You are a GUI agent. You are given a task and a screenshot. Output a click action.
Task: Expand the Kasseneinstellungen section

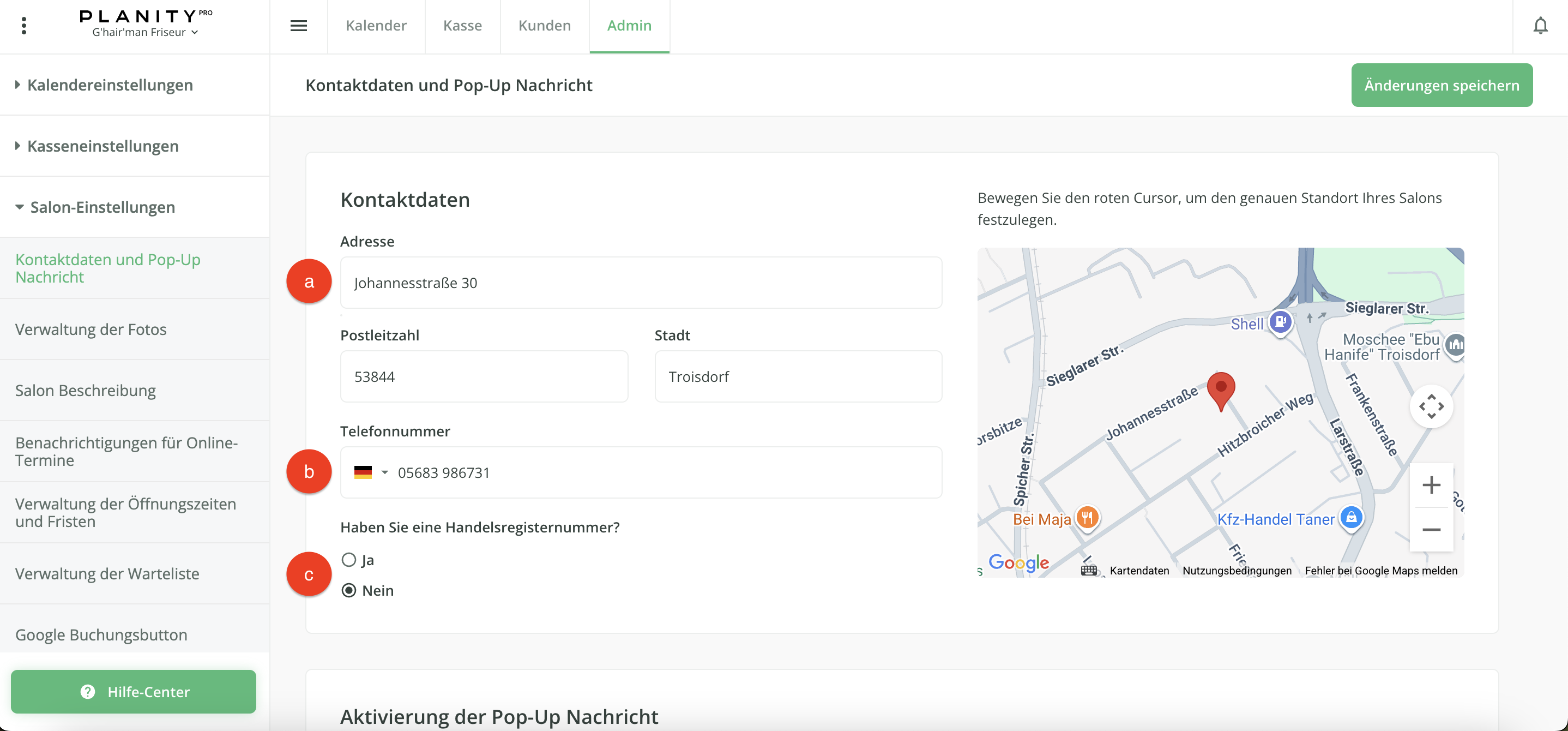(x=102, y=146)
